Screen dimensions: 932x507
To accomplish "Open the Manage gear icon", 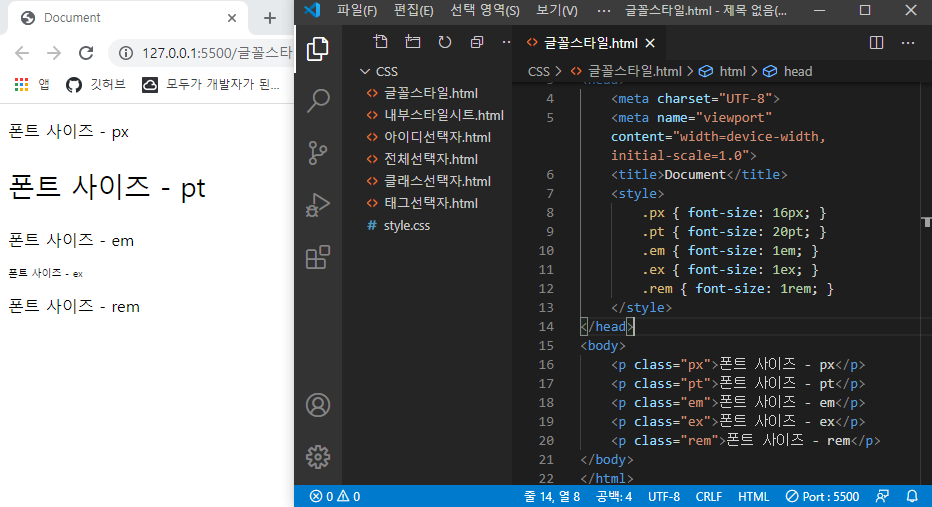I will (x=318, y=457).
